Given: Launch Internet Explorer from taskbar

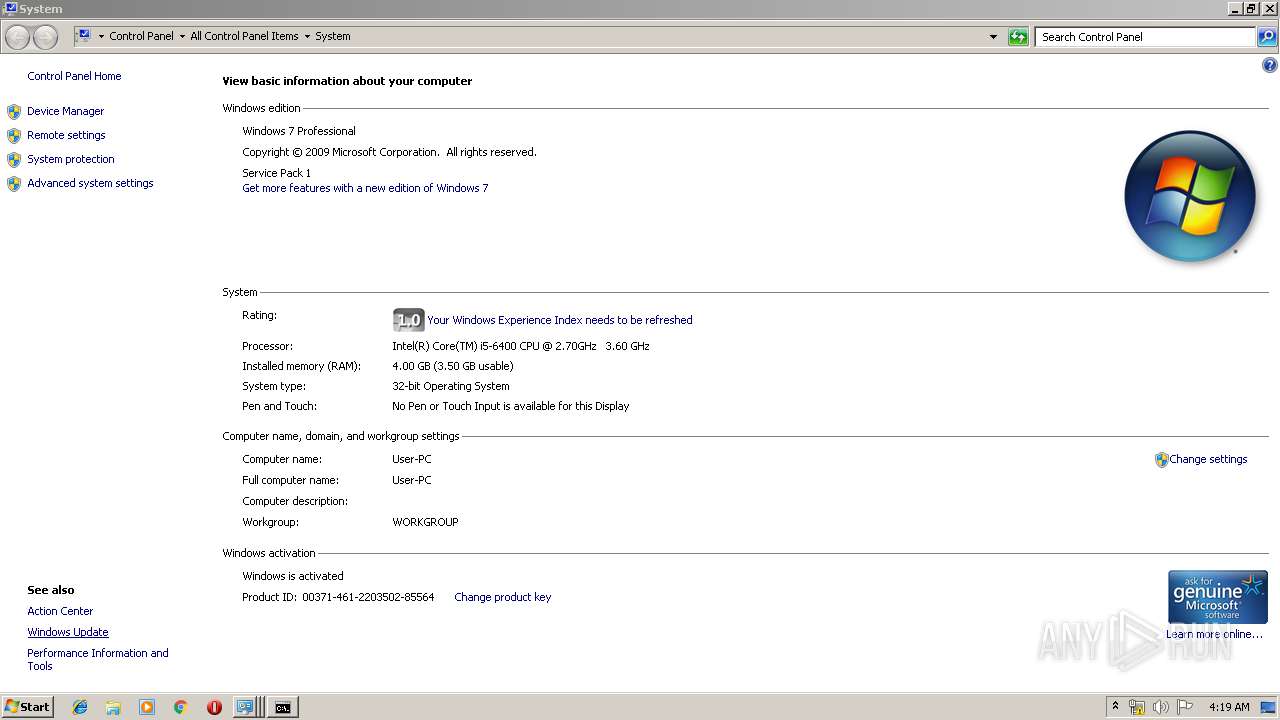Looking at the screenshot, I should click(80, 707).
